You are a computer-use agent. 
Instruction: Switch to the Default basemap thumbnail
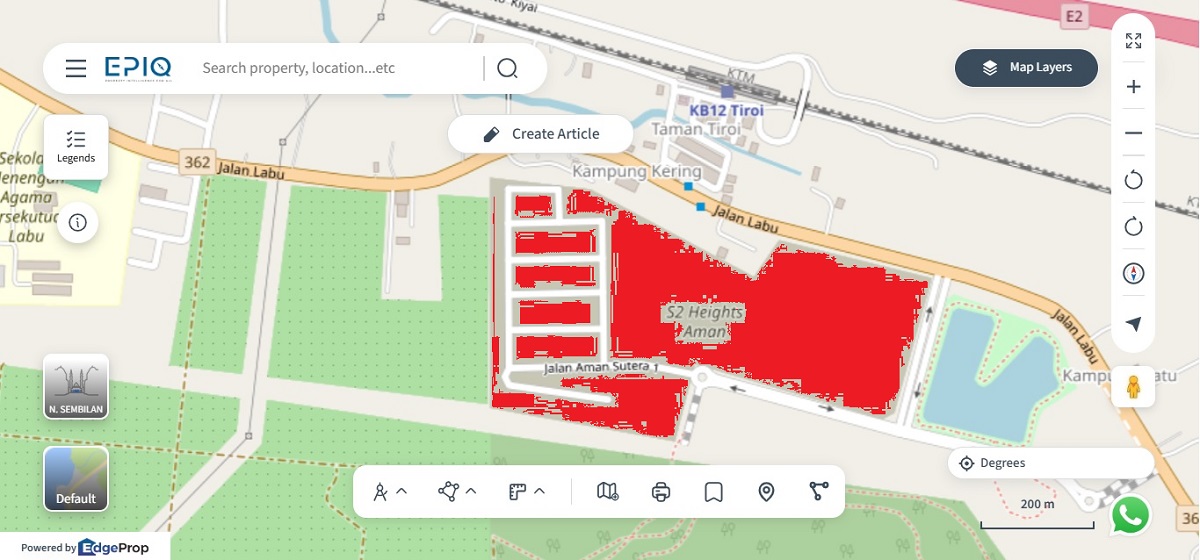[76, 479]
